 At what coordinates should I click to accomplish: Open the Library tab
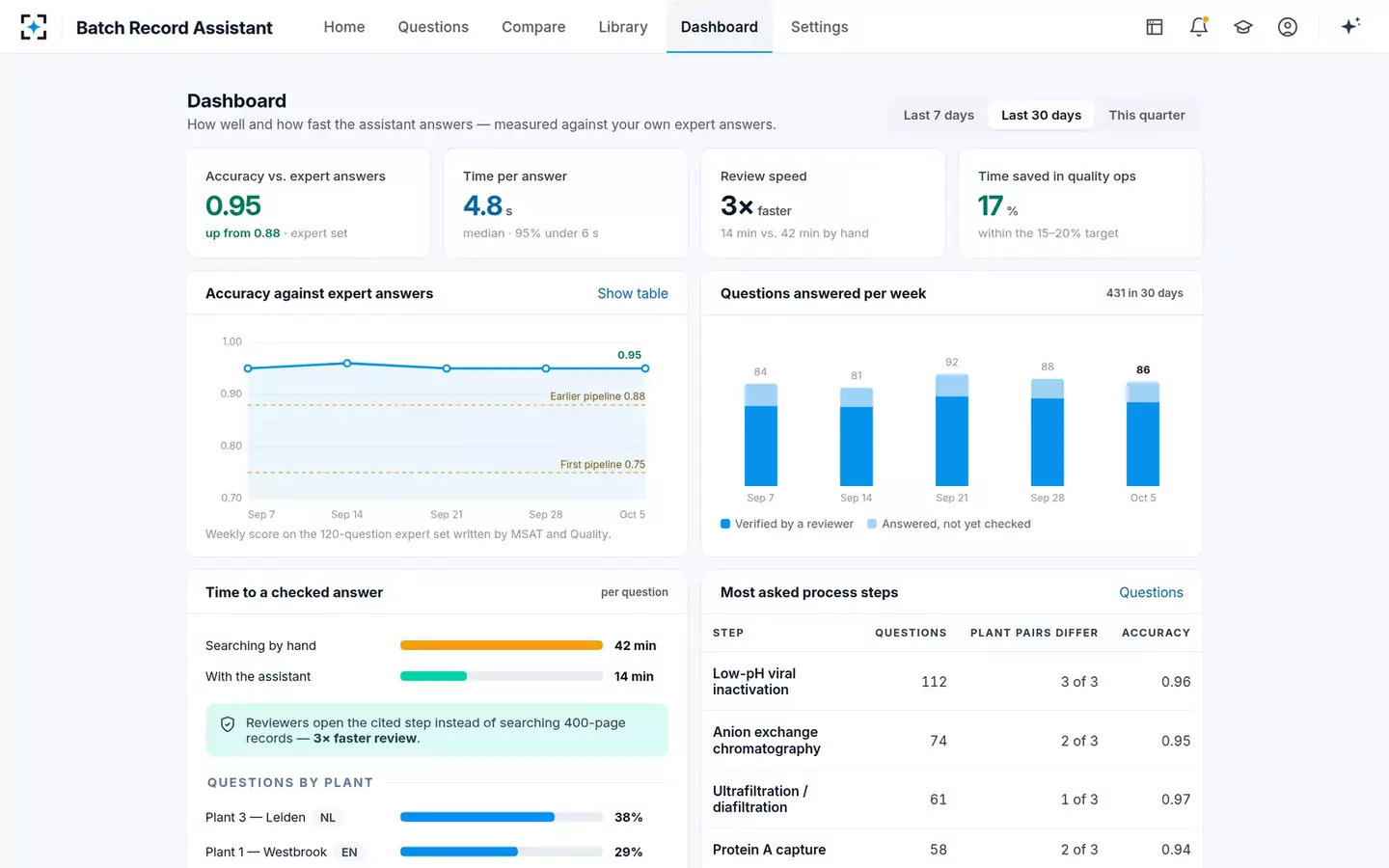point(623,27)
